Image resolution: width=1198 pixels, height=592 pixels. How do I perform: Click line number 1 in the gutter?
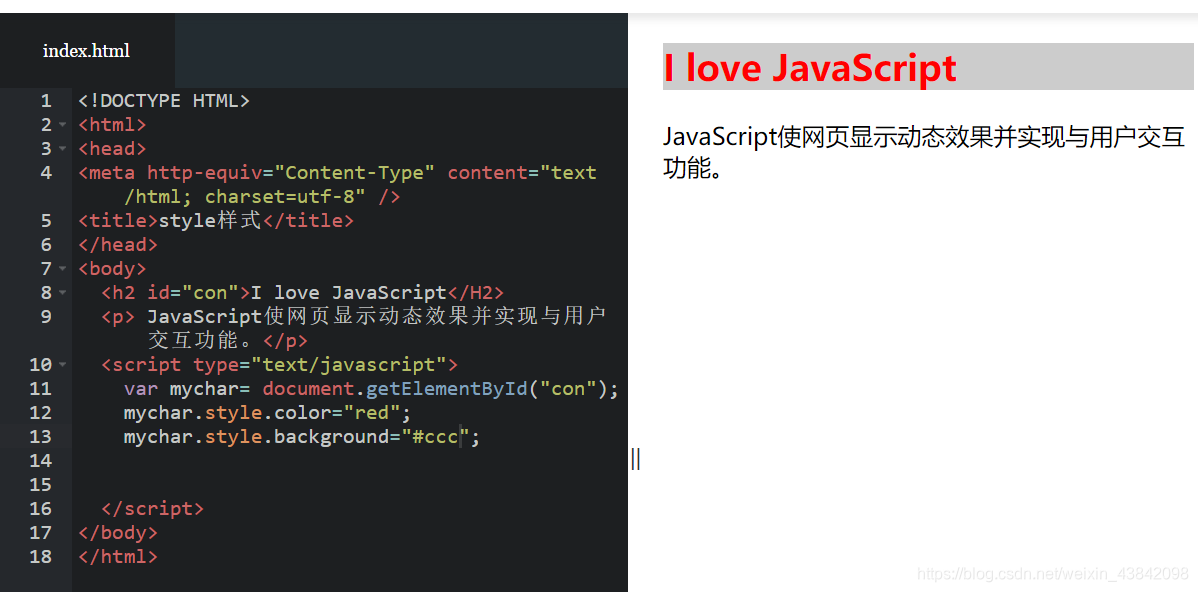pyautogui.click(x=46, y=101)
